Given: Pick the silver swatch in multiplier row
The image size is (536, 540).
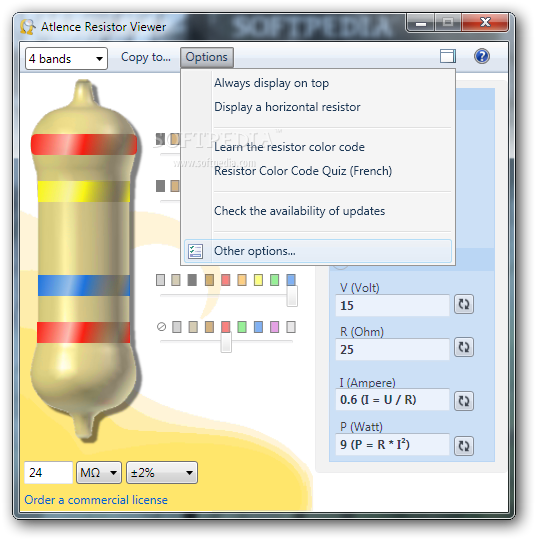Looking at the screenshot, I should point(161,280).
